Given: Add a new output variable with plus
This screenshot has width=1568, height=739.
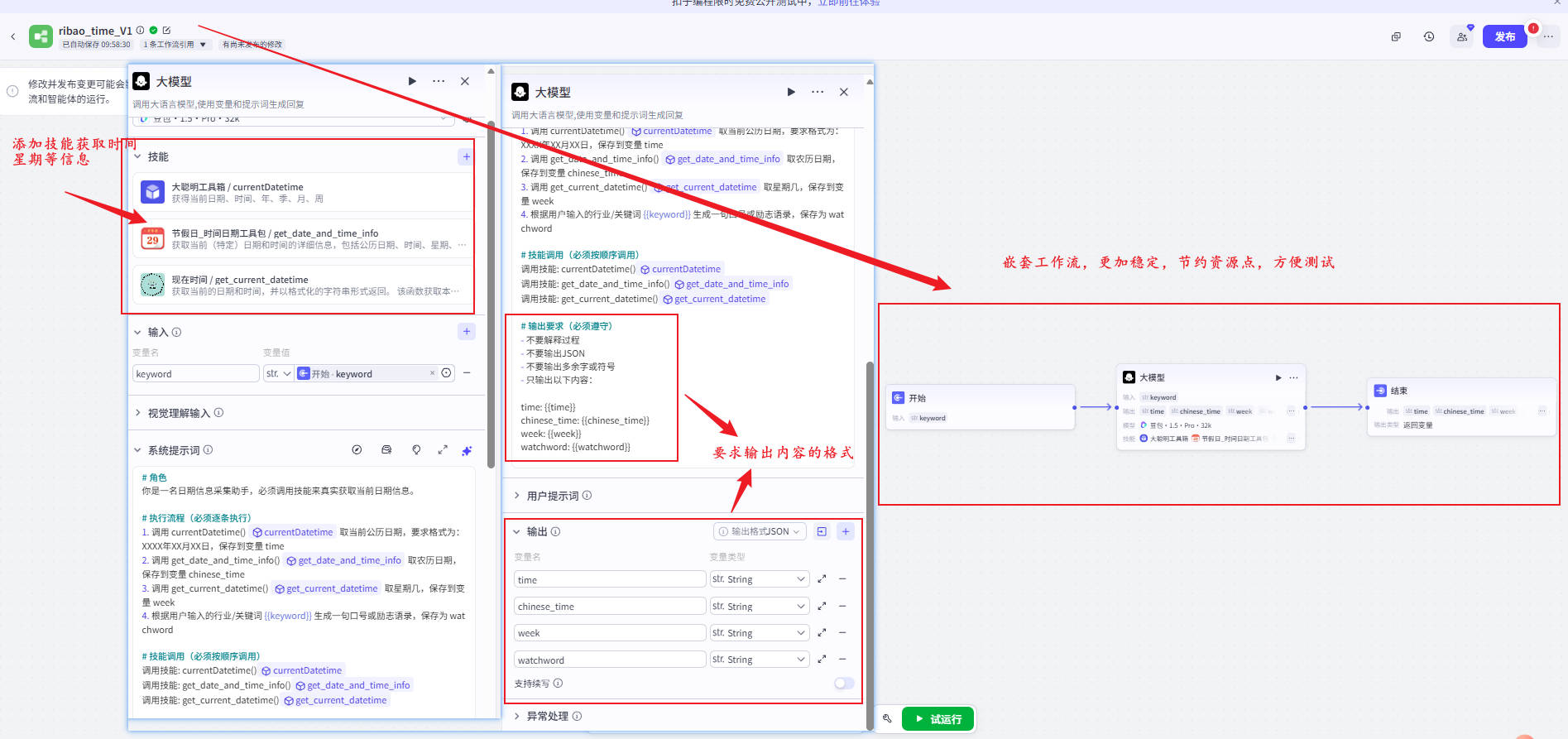Looking at the screenshot, I should 846,531.
